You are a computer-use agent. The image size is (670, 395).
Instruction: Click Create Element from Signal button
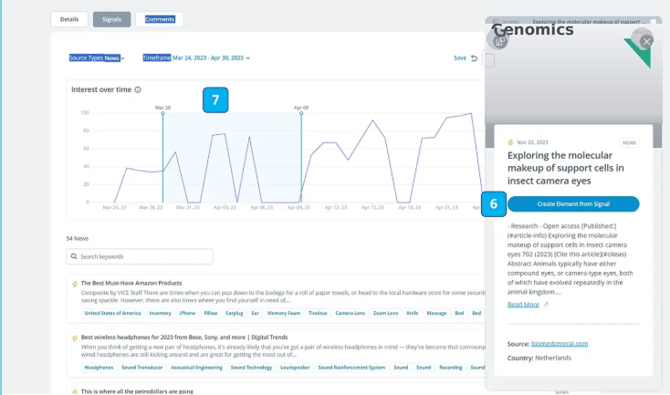573,204
